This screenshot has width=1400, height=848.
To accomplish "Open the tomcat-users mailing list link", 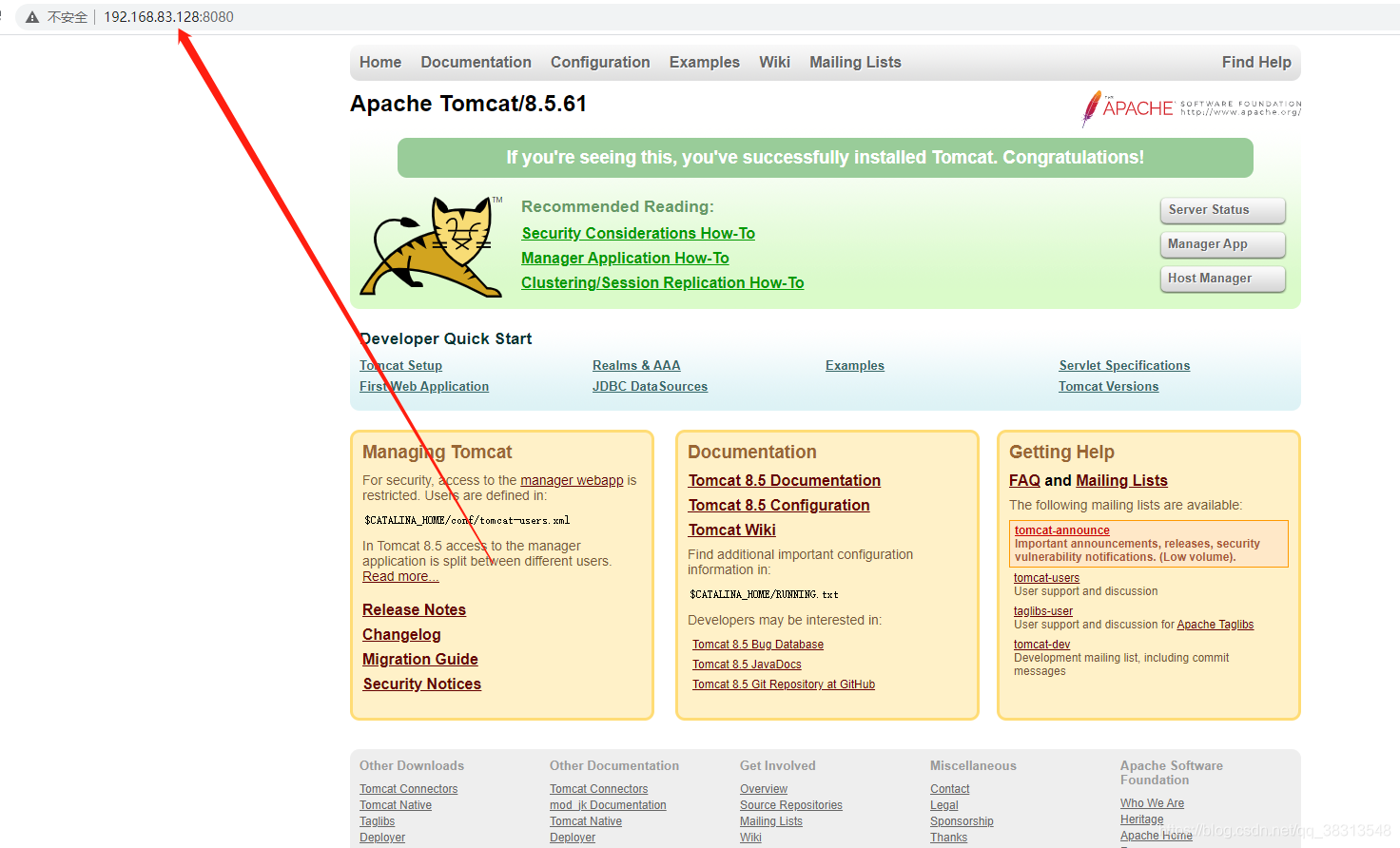I will click(x=1046, y=578).
